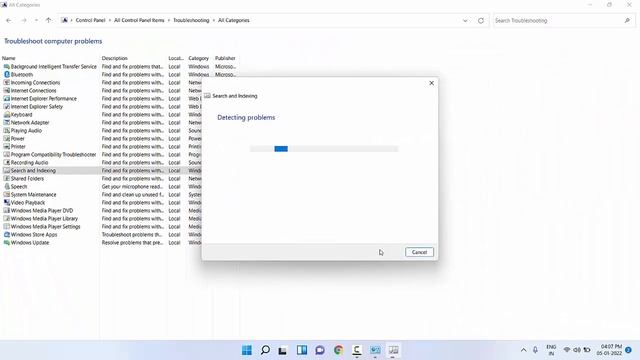Open Windows Start menu
The height and width of the screenshot is (360, 640).
coord(247,350)
